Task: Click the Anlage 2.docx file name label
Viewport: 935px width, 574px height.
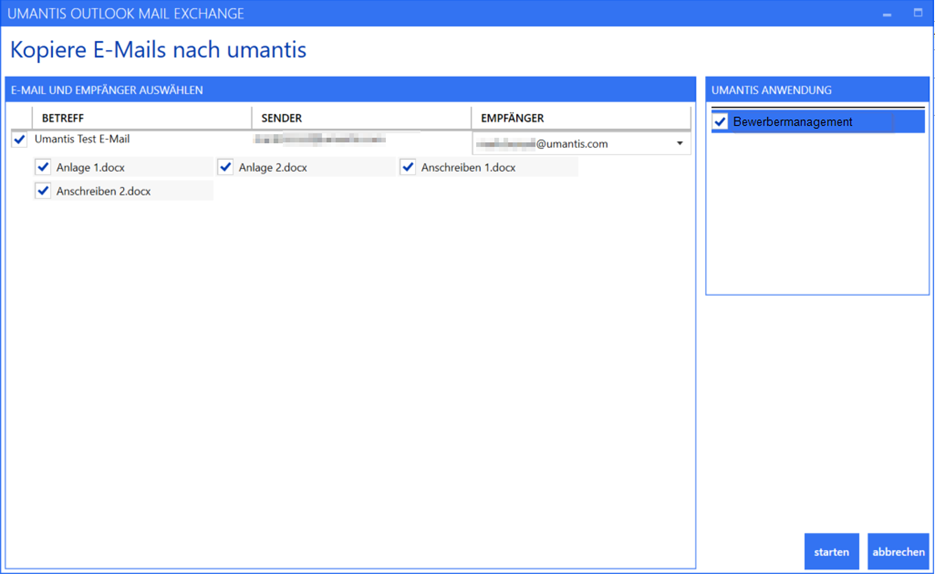Action: pos(273,168)
